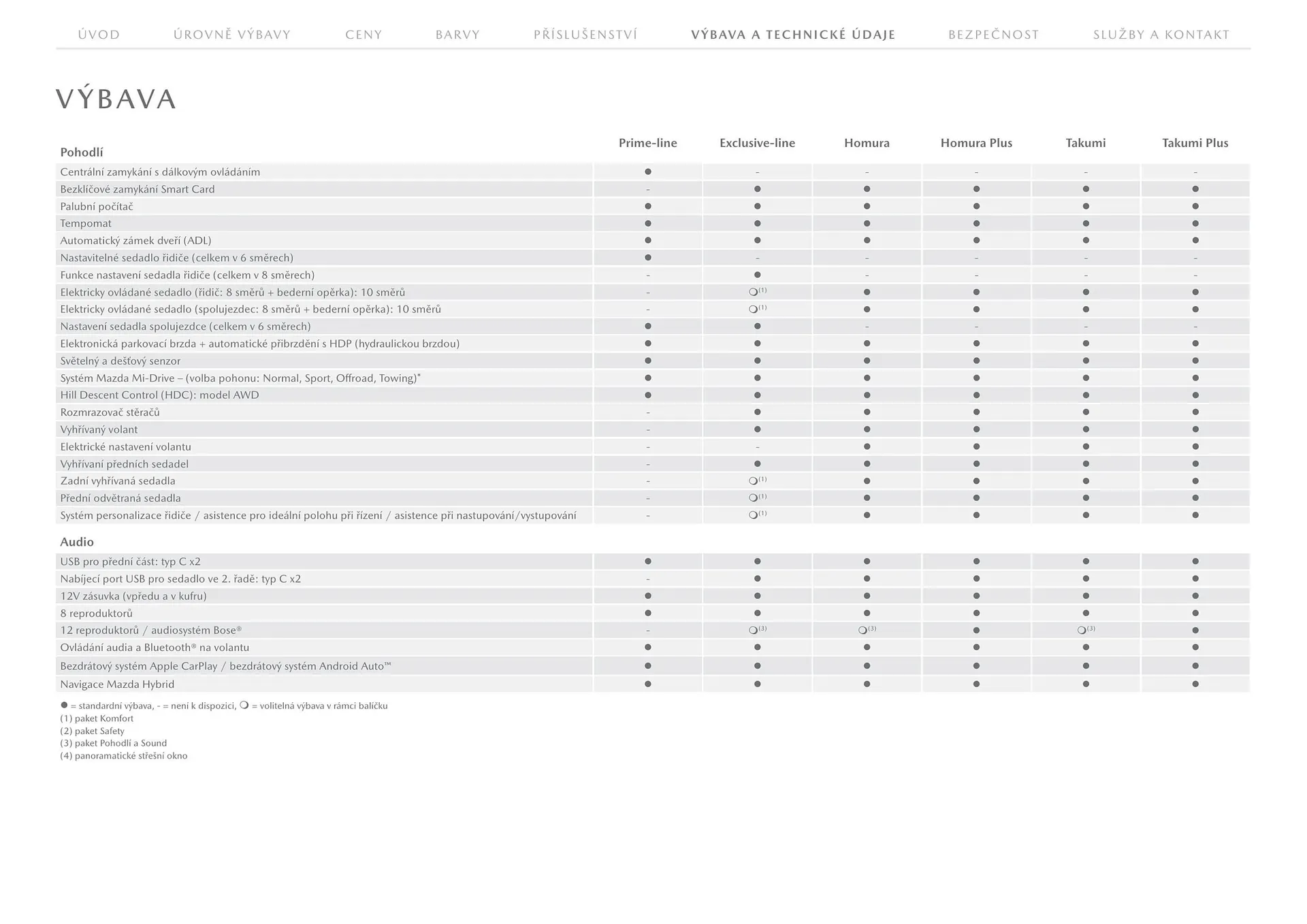This screenshot has width=1307, height=924.
Task: Click the Prime-line dot for Centrální zamykání row
Action: click(x=648, y=172)
